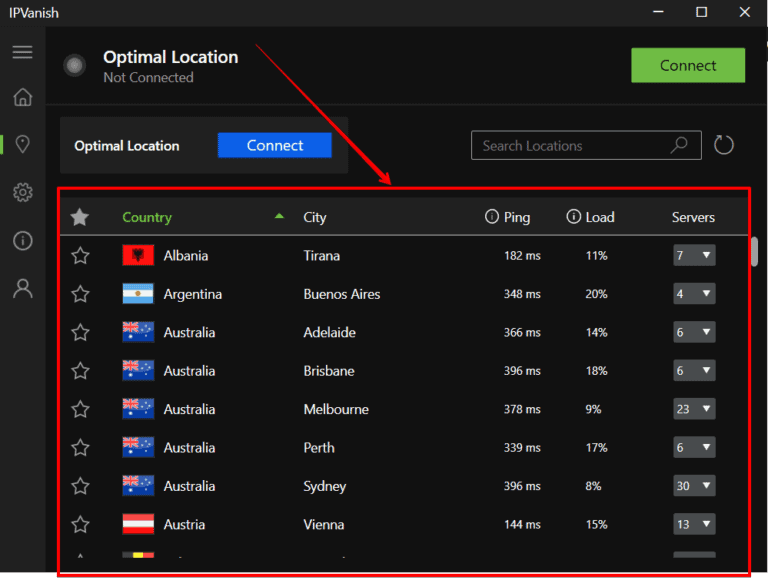Expand Melbourne servers dropdown showing 23
Image resolution: width=768 pixels, height=580 pixels.
[694, 409]
